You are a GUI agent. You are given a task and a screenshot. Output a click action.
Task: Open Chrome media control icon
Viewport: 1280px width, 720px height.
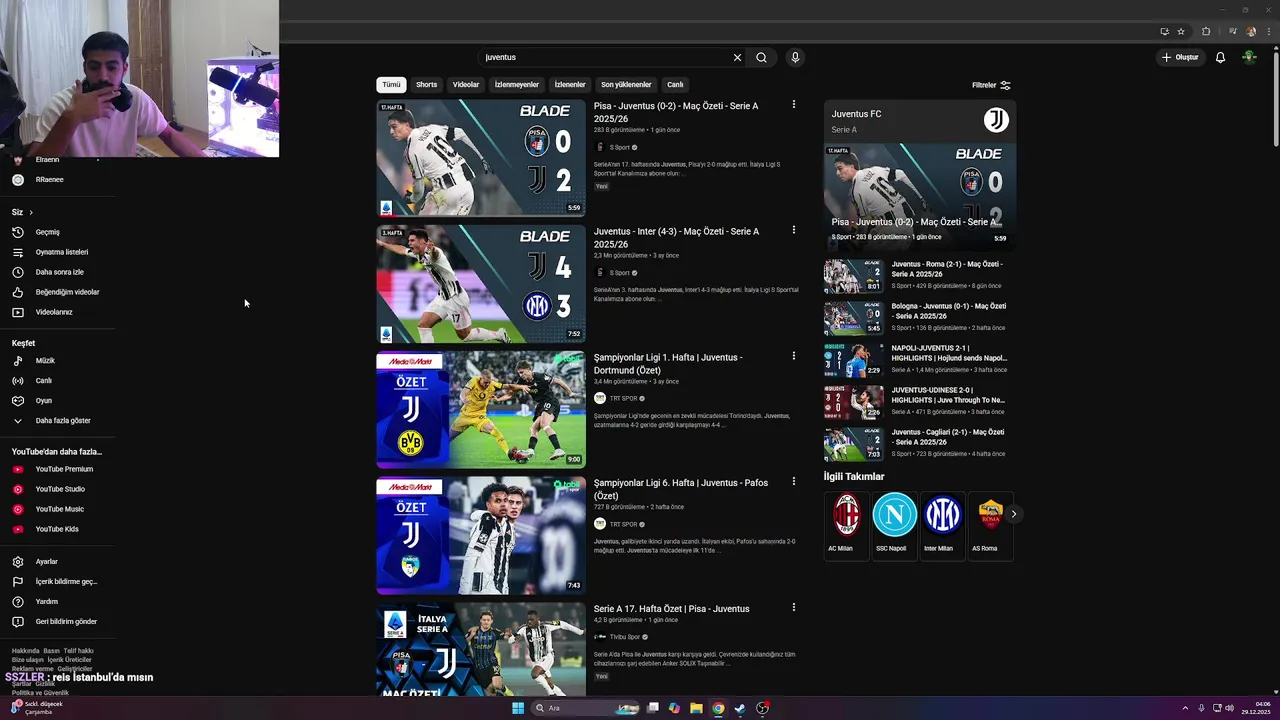tap(1233, 31)
